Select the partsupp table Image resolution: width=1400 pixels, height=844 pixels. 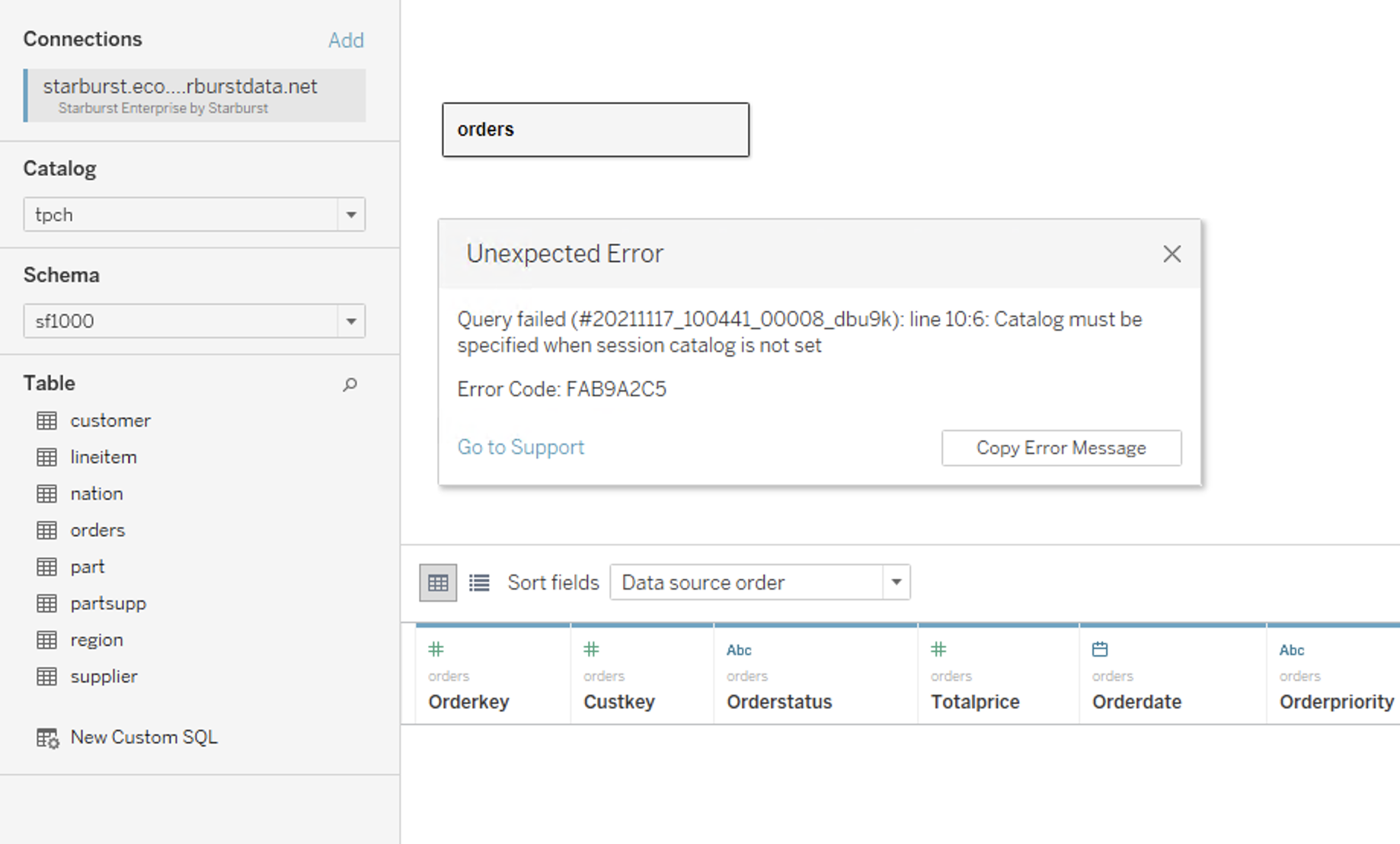tap(107, 603)
